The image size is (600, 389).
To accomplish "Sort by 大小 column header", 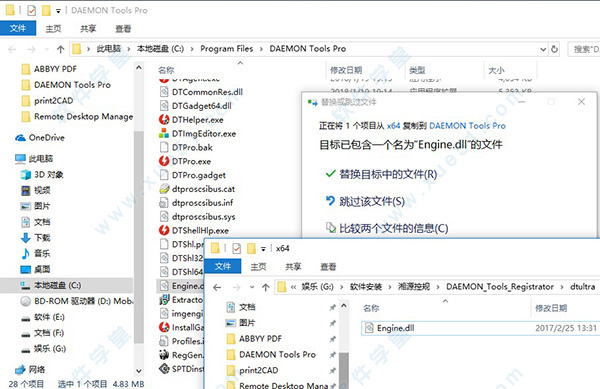I will pyautogui.click(x=496, y=70).
